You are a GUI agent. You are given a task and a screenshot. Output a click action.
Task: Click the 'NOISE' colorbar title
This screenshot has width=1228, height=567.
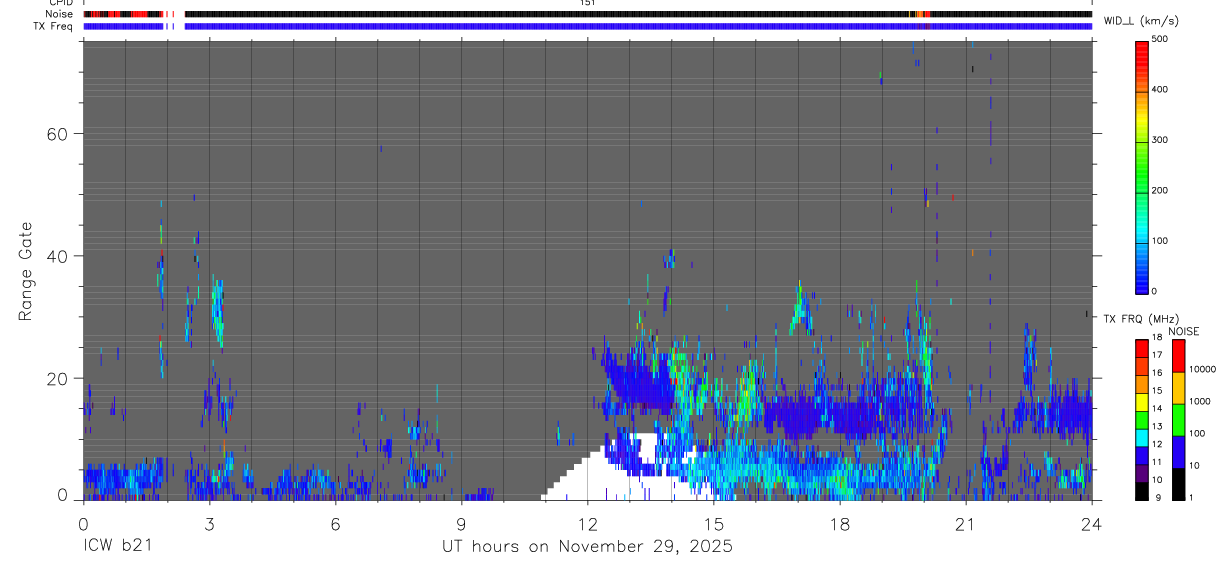coord(1184,331)
